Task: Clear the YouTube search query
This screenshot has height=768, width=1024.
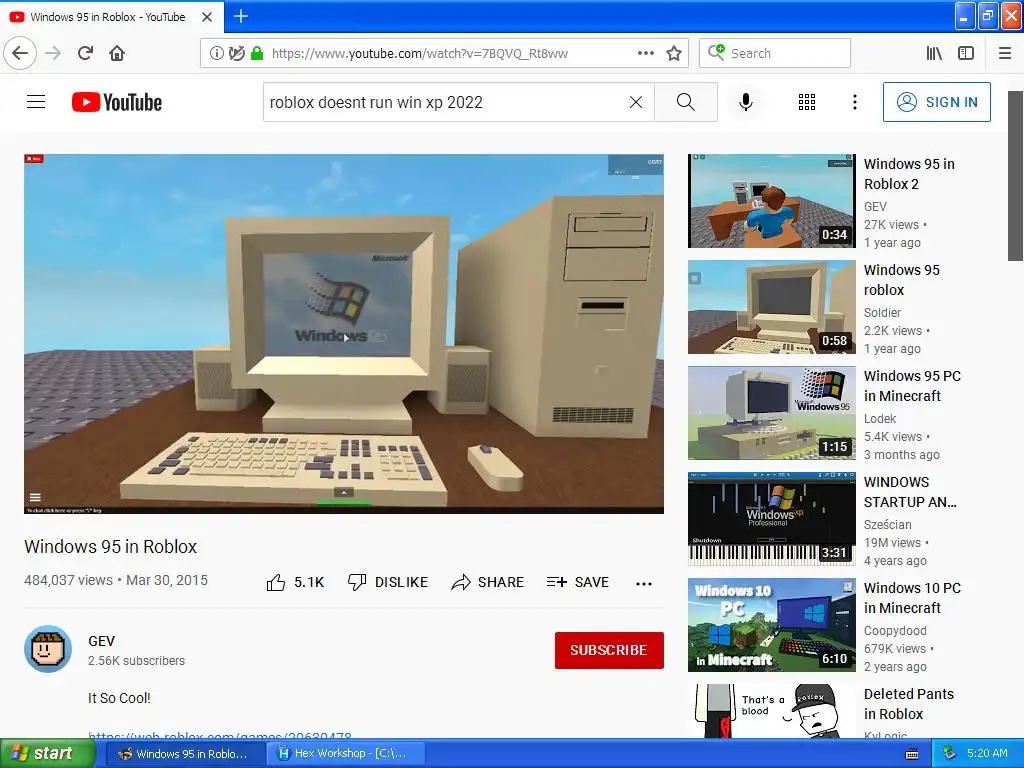Action: pyautogui.click(x=635, y=102)
